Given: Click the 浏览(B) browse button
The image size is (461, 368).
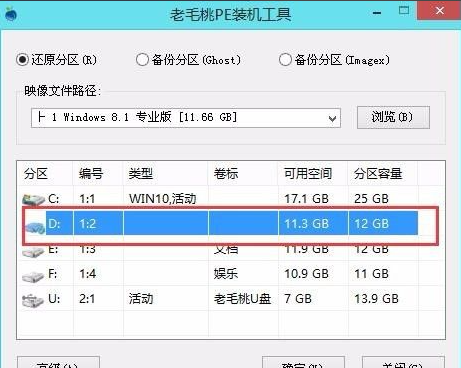Looking at the screenshot, I should tap(393, 117).
